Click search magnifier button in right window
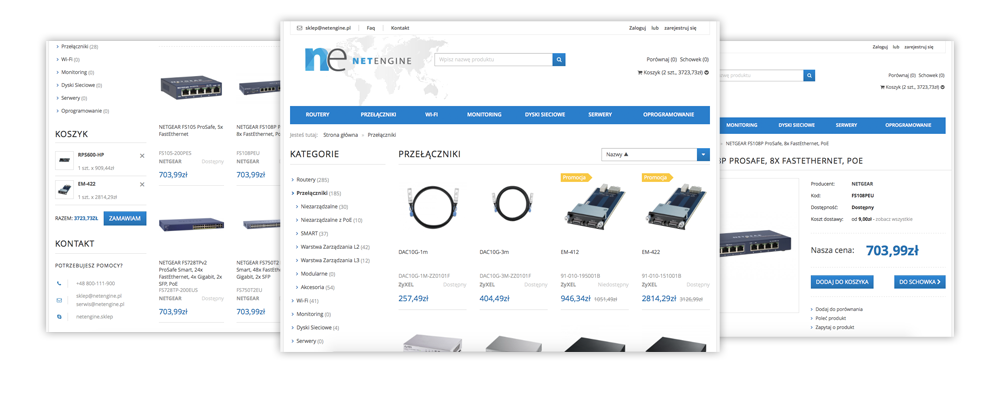 coord(809,75)
